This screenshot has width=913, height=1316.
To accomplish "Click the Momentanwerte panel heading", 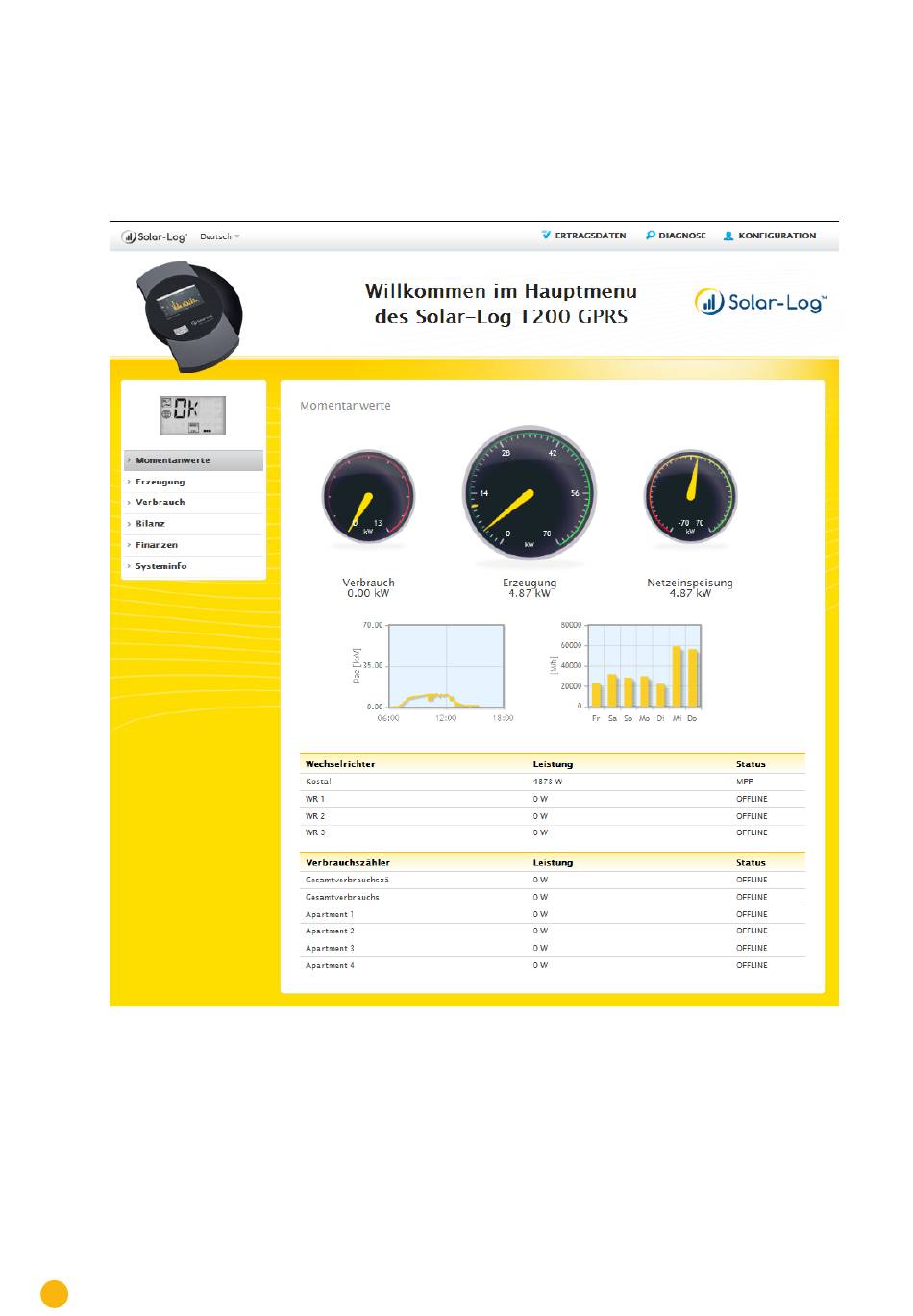I will pos(345,406).
